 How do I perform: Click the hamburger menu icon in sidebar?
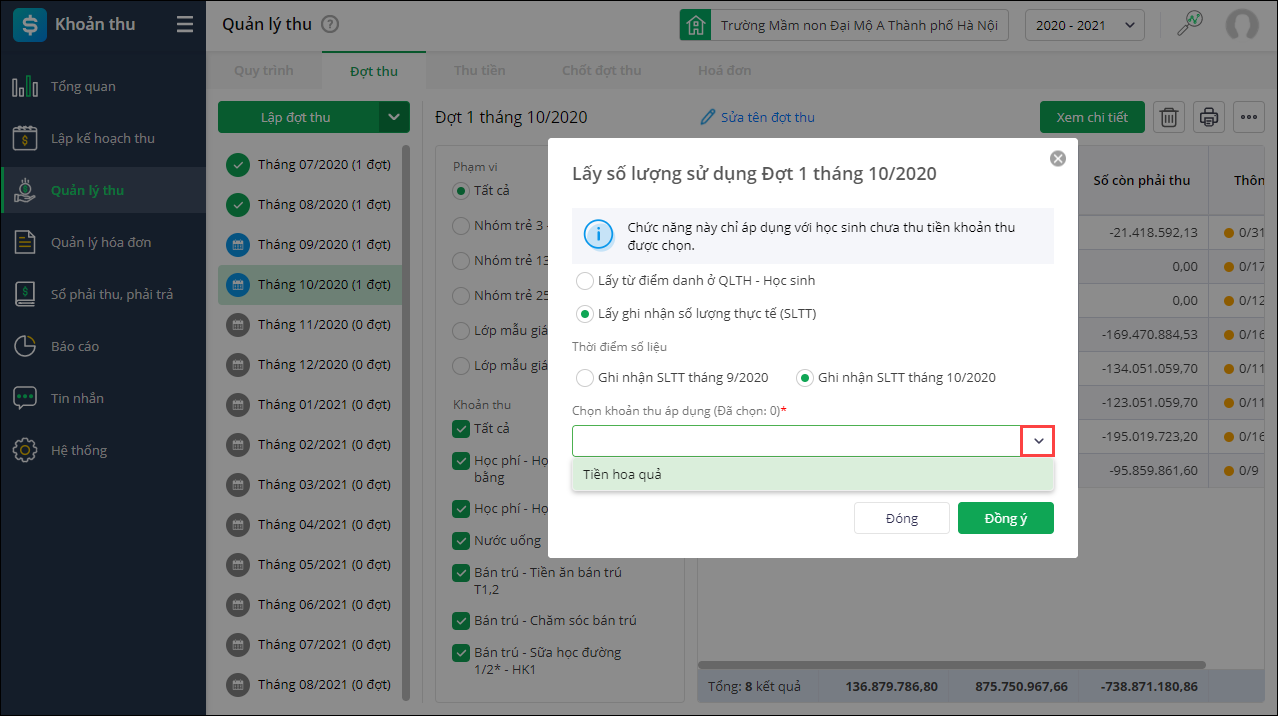[x=184, y=25]
